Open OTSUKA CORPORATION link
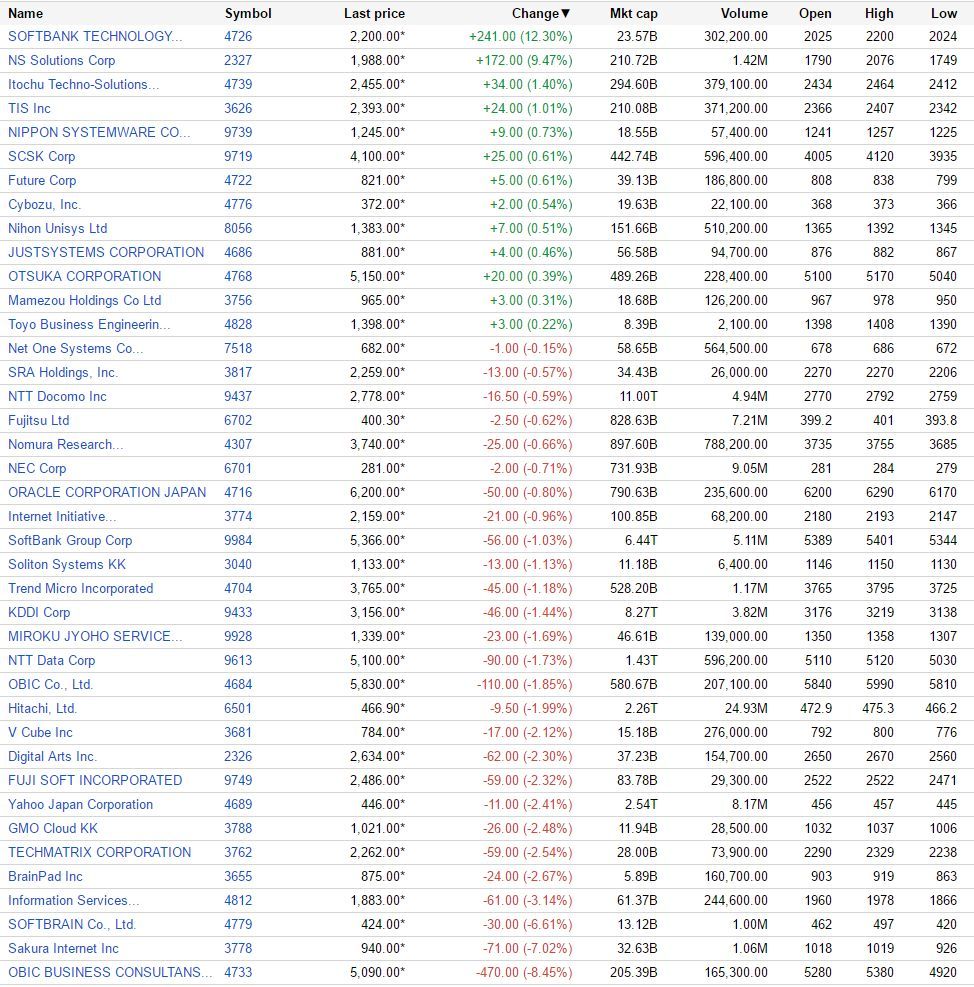This screenshot has width=974, height=987. click(x=84, y=276)
